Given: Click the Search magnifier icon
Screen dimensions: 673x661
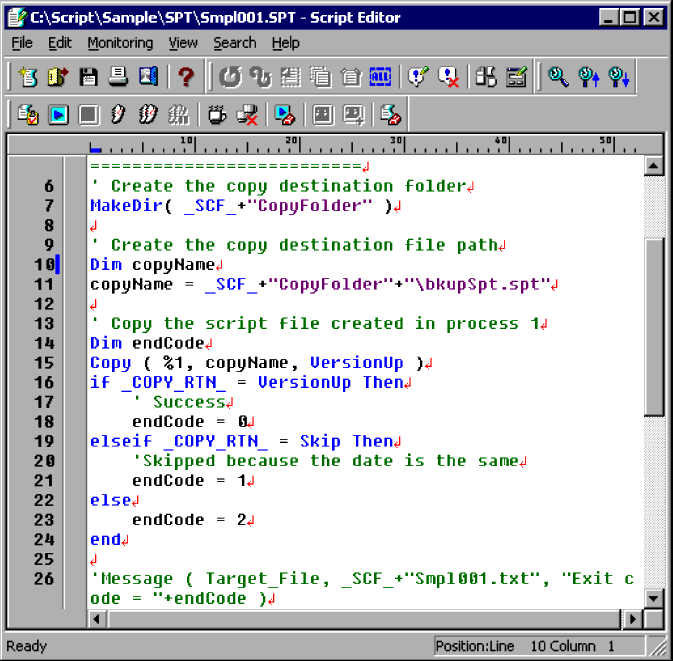Looking at the screenshot, I should [558, 77].
